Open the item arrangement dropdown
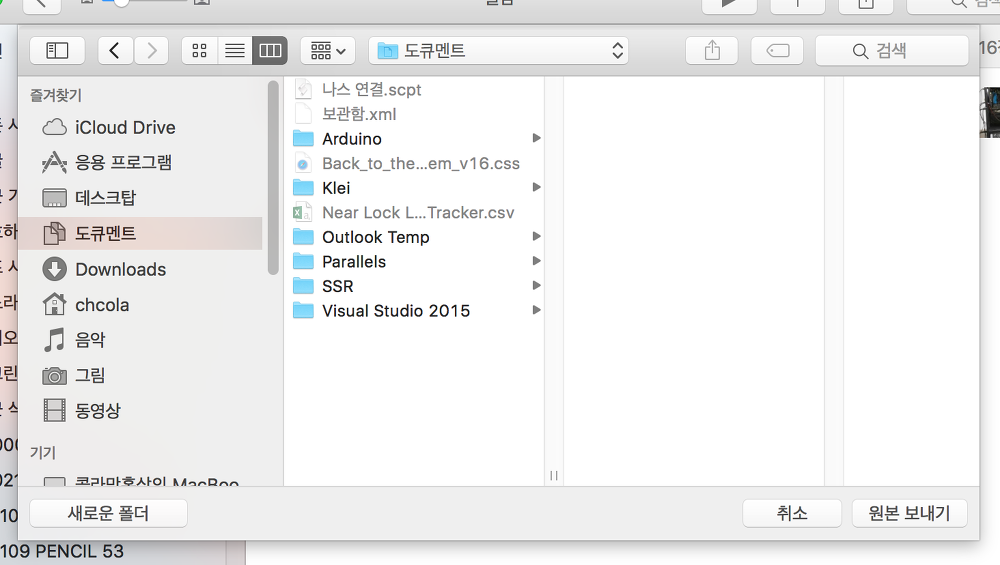Image resolution: width=1000 pixels, height=565 pixels. click(x=328, y=50)
